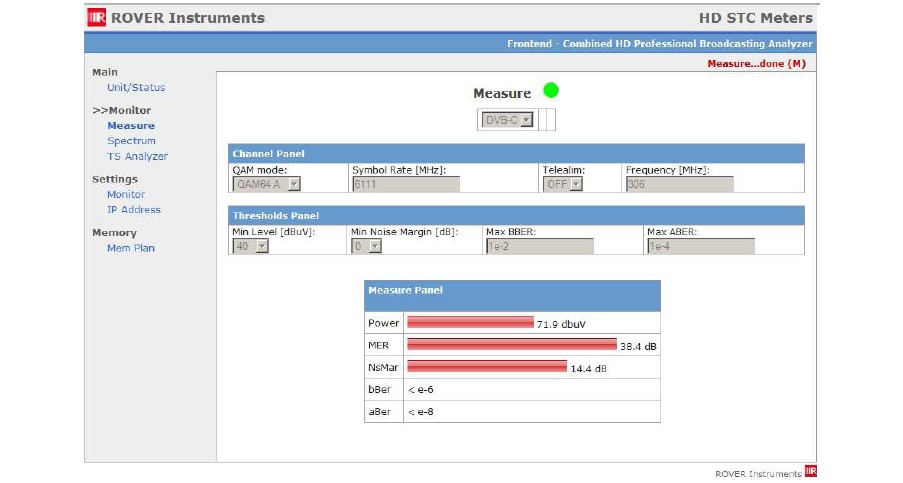The width and height of the screenshot is (903, 483).
Task: Open the DVB-C standard dropdown
Action: [507, 120]
